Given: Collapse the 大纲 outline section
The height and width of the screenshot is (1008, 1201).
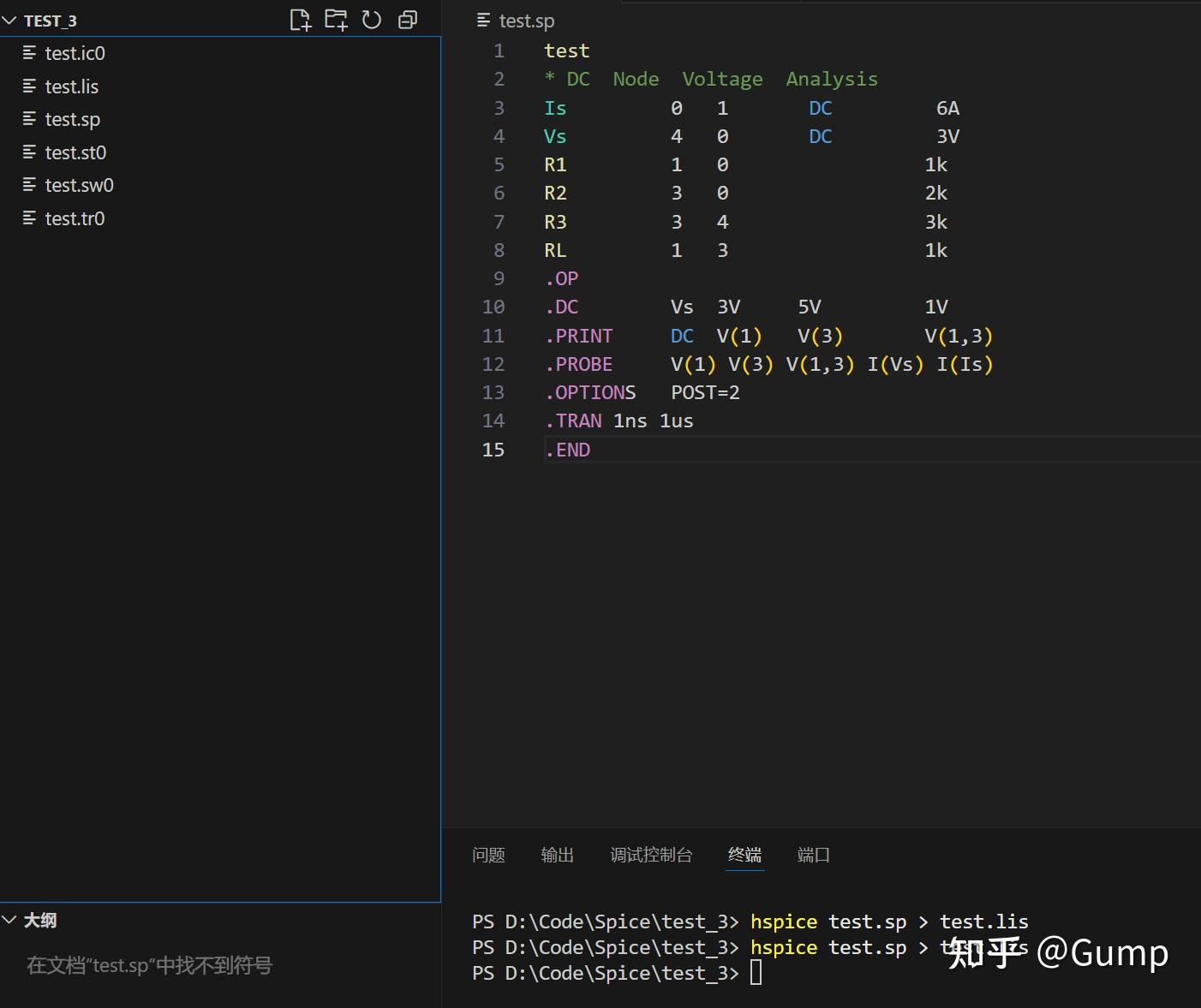Looking at the screenshot, I should (x=9, y=920).
